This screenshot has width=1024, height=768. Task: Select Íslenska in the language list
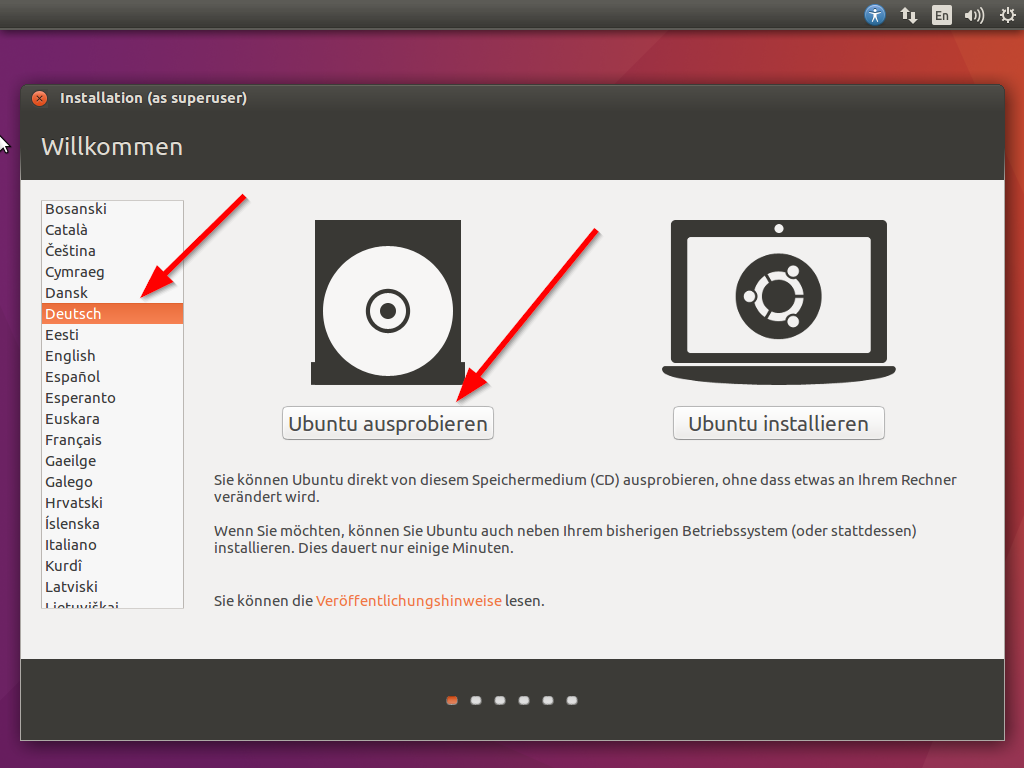pyautogui.click(x=112, y=524)
